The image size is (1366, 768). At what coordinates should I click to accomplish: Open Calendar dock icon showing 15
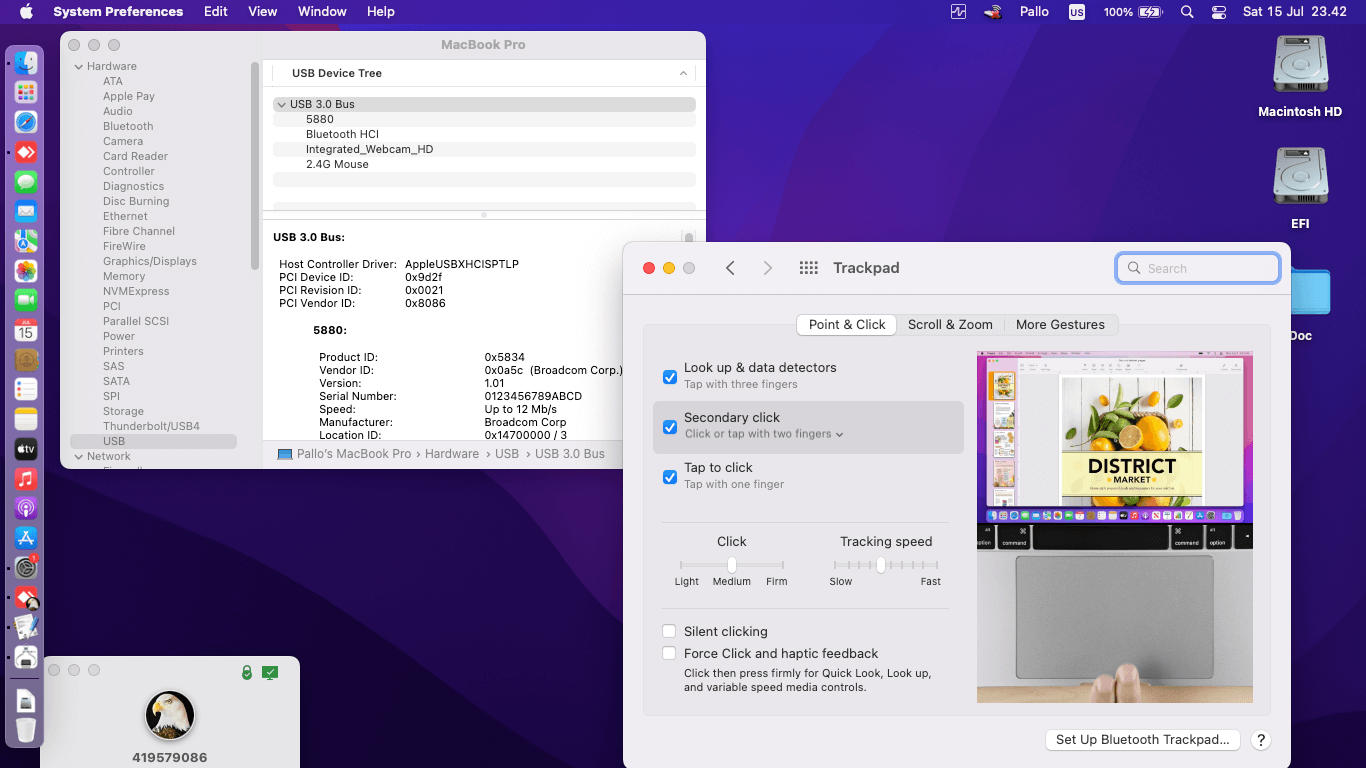26,330
